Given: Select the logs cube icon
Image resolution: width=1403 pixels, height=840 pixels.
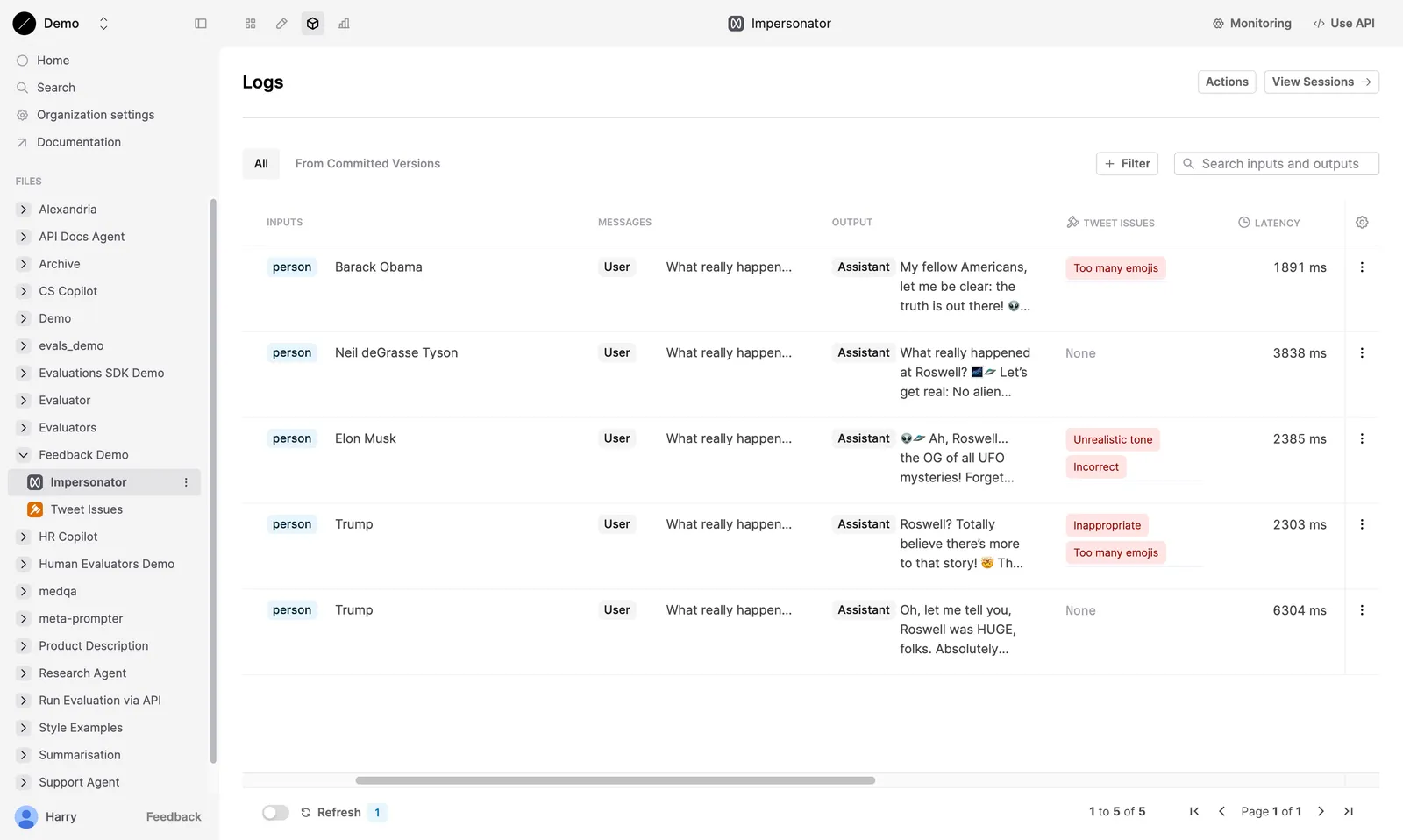Looking at the screenshot, I should click(x=313, y=24).
